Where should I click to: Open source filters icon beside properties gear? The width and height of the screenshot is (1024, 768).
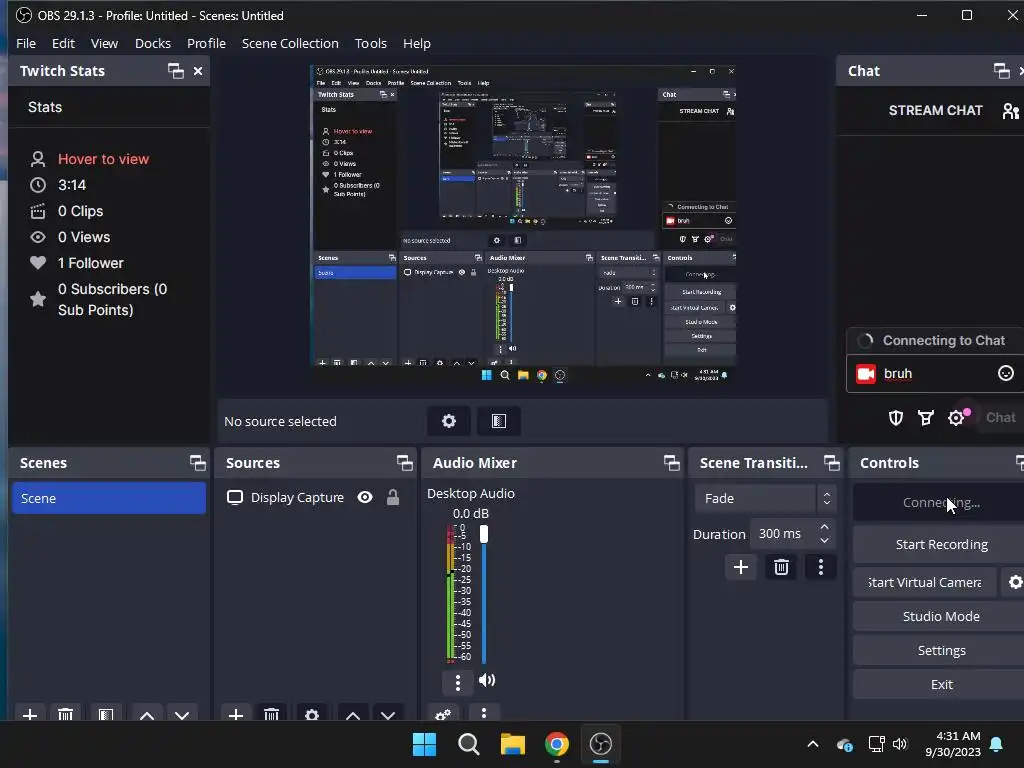point(499,421)
